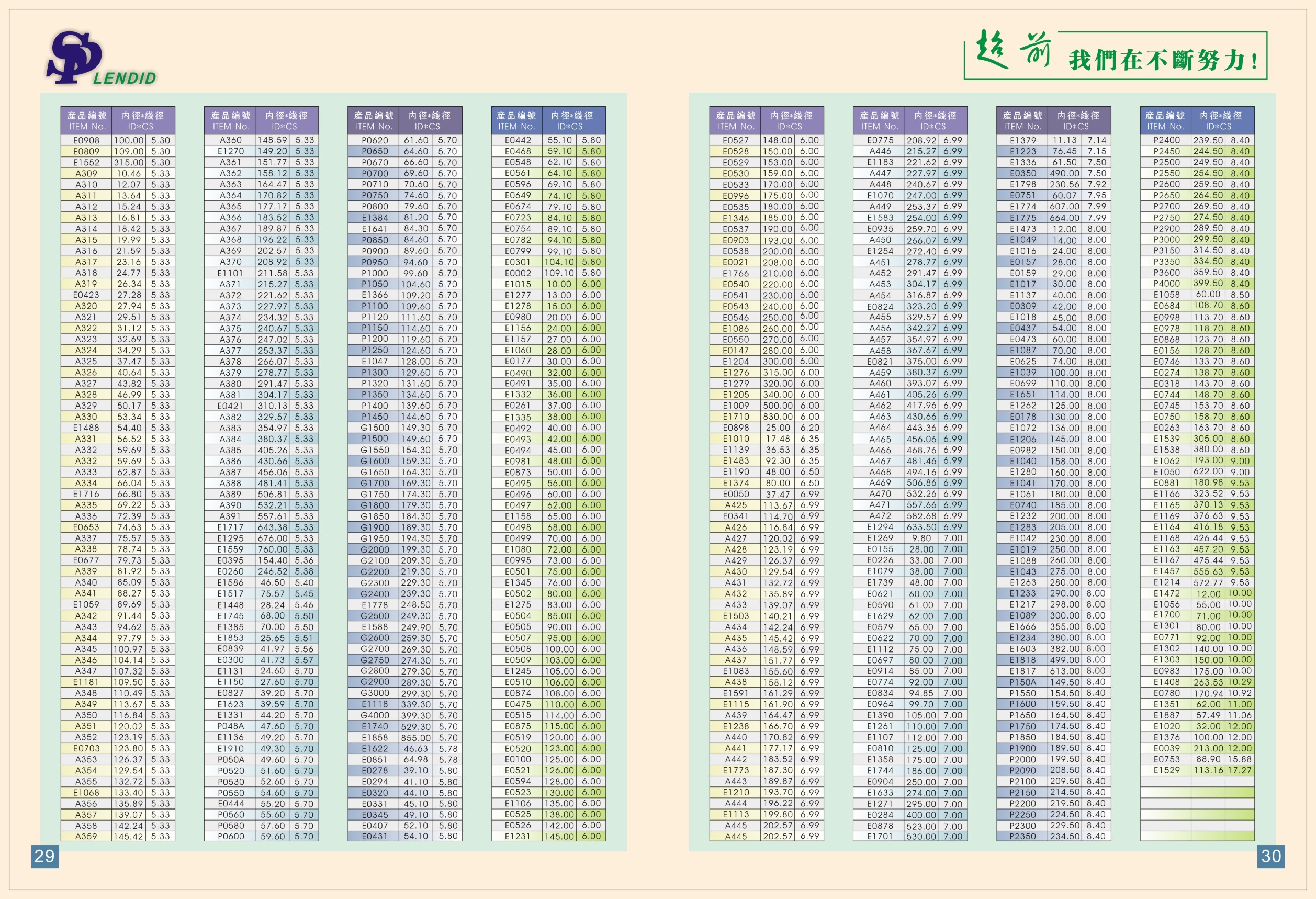The width and height of the screenshot is (1316, 899).
Task: Select item number E1773
Action: (x=736, y=770)
